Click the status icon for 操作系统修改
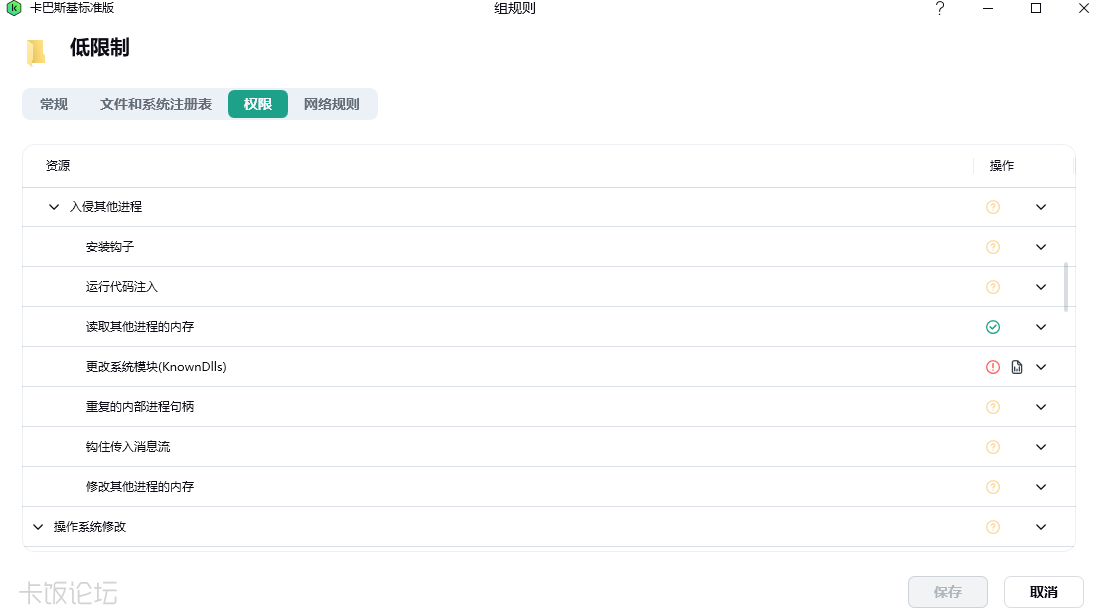Screen dimensions: 1097x616 pos(993,527)
